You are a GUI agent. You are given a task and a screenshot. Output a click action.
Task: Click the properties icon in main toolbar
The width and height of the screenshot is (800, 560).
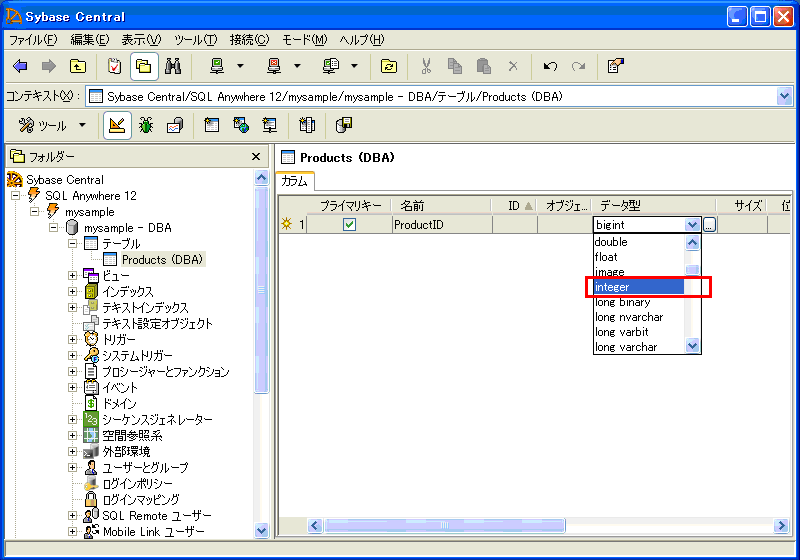point(616,66)
